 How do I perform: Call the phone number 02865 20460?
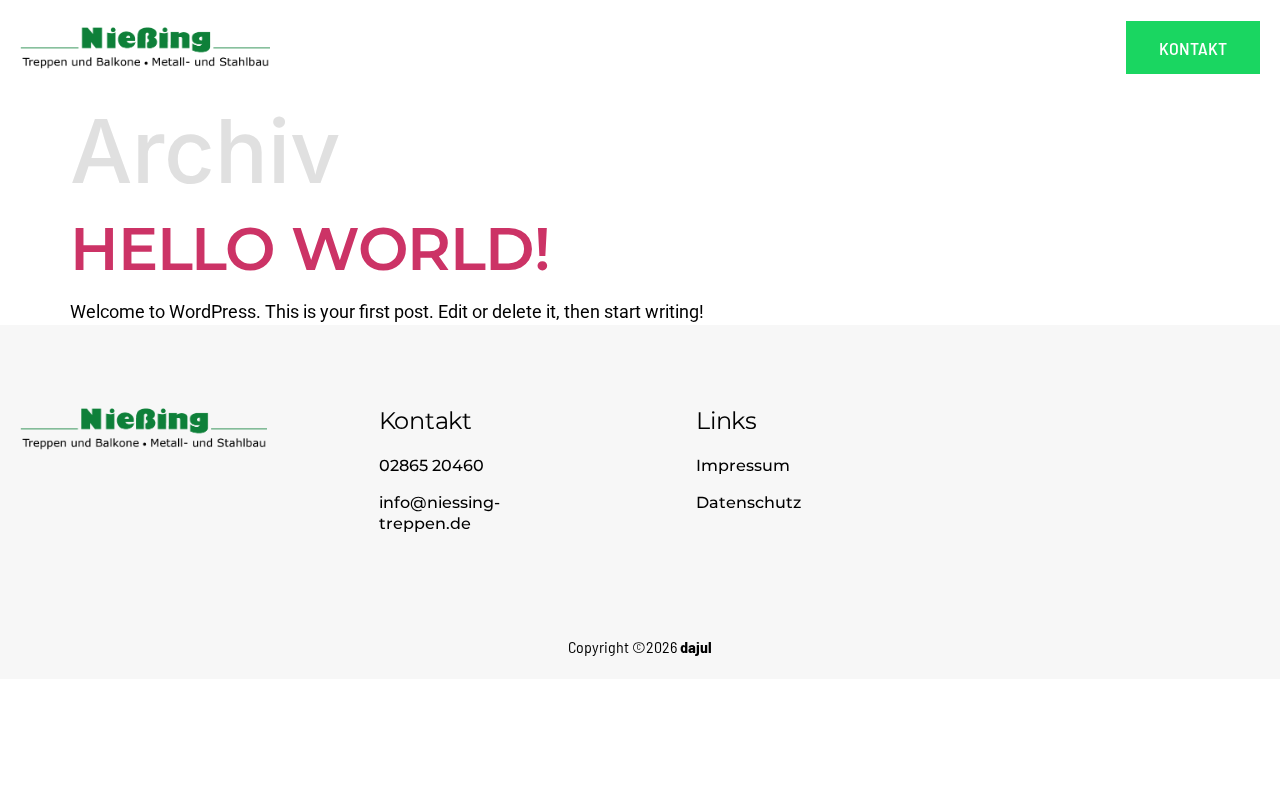point(431,466)
